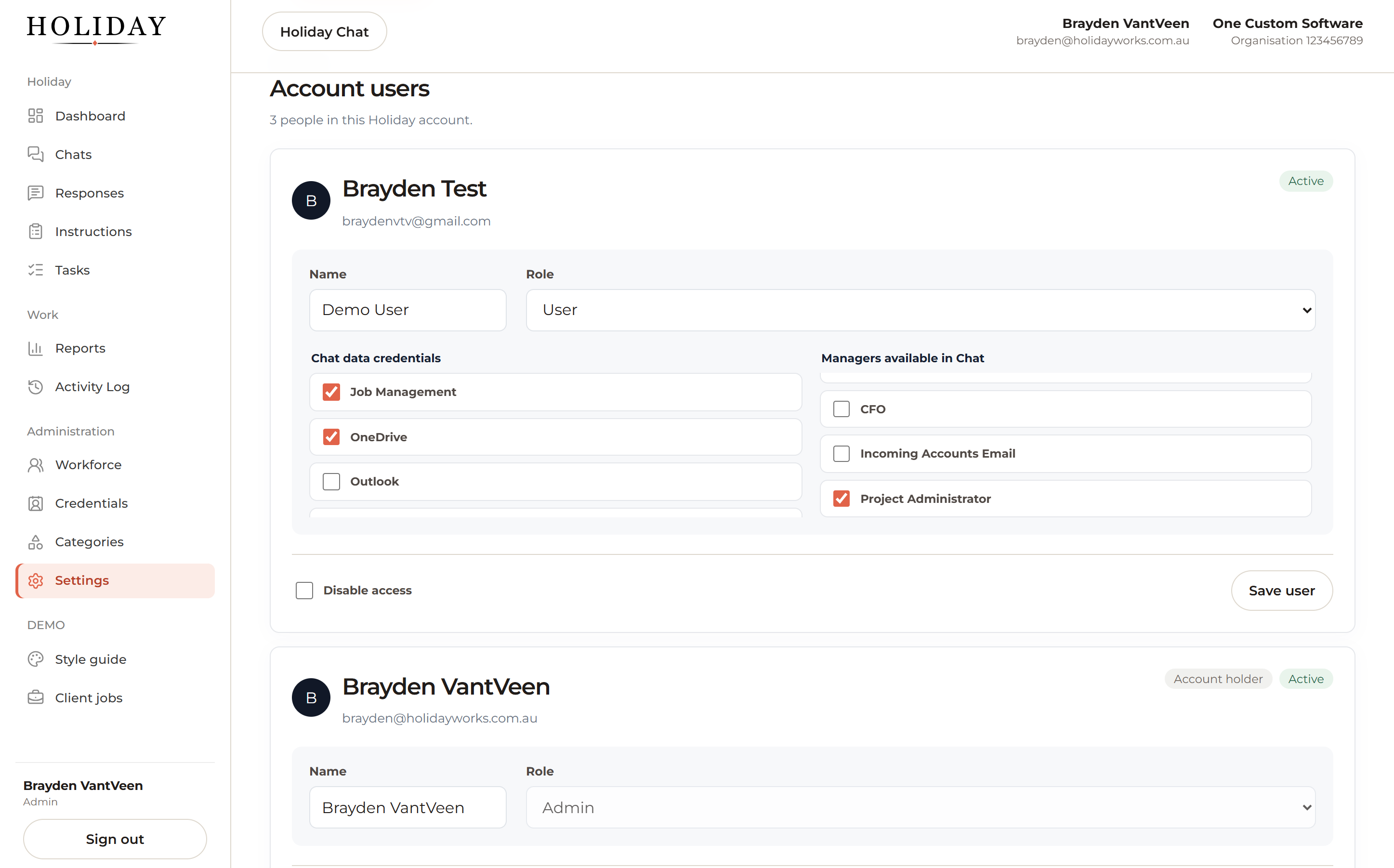Click the Style guide palette icon
This screenshot has height=868, width=1394.
click(x=36, y=659)
